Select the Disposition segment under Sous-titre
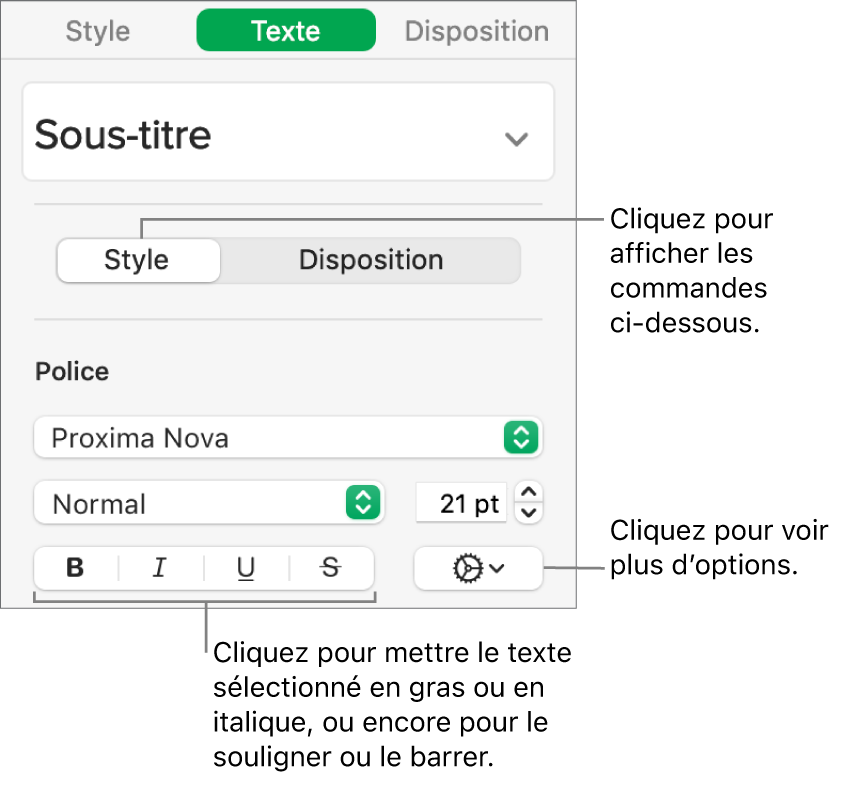 [371, 261]
